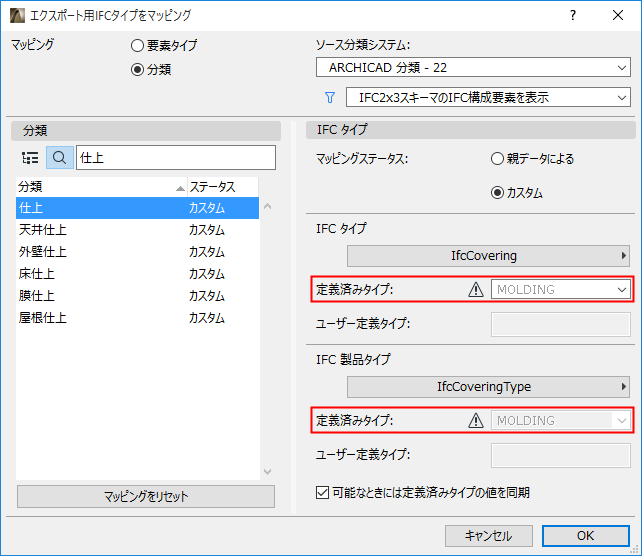
Task: Select the 天井仕上 row
Action: pos(137,230)
